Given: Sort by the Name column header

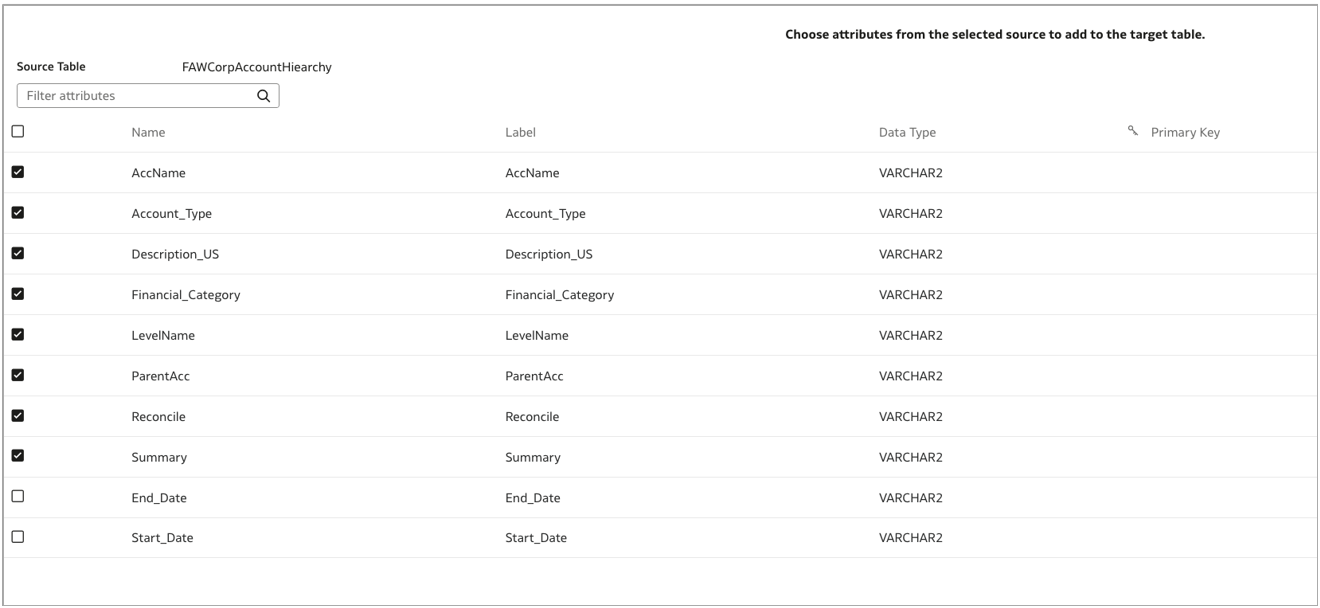Looking at the screenshot, I should 150,131.
